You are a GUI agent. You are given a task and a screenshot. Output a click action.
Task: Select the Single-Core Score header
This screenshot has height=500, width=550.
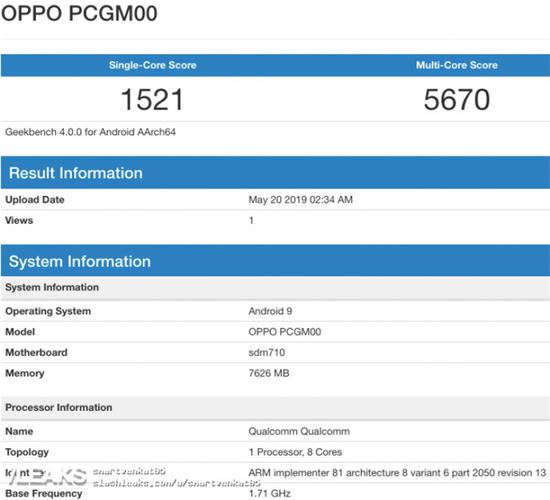153,65
